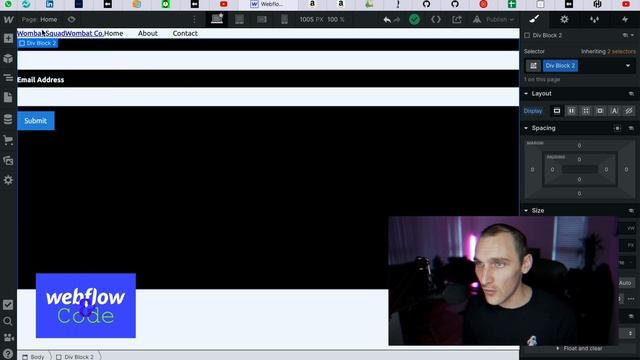Select Body in the breadcrumb bar
This screenshot has width=640, height=360.
pos(33,357)
